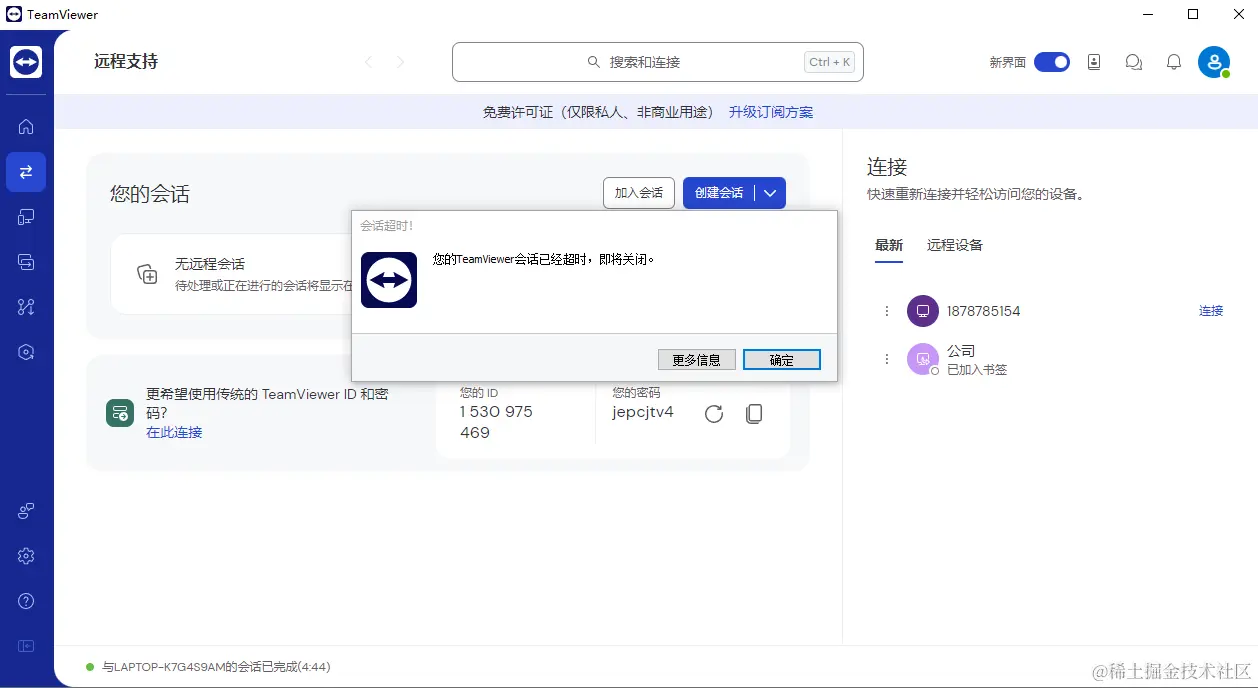This screenshot has height=688, width=1258.
Task: Click the session completed status at the bottom
Action: (216, 667)
